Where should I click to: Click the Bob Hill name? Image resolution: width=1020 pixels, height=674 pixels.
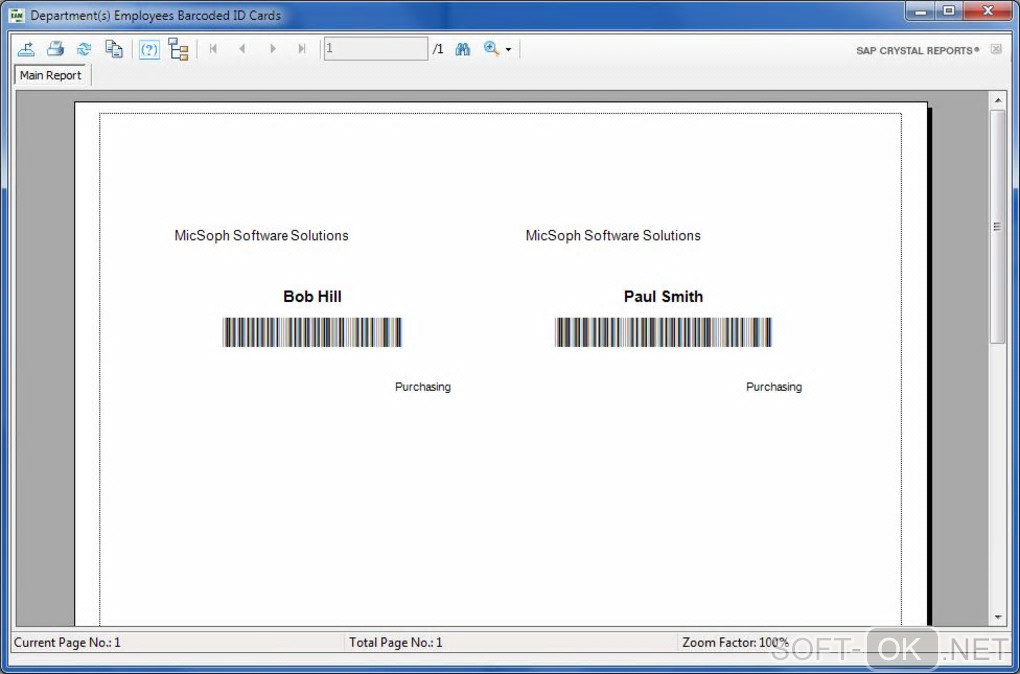coord(312,297)
